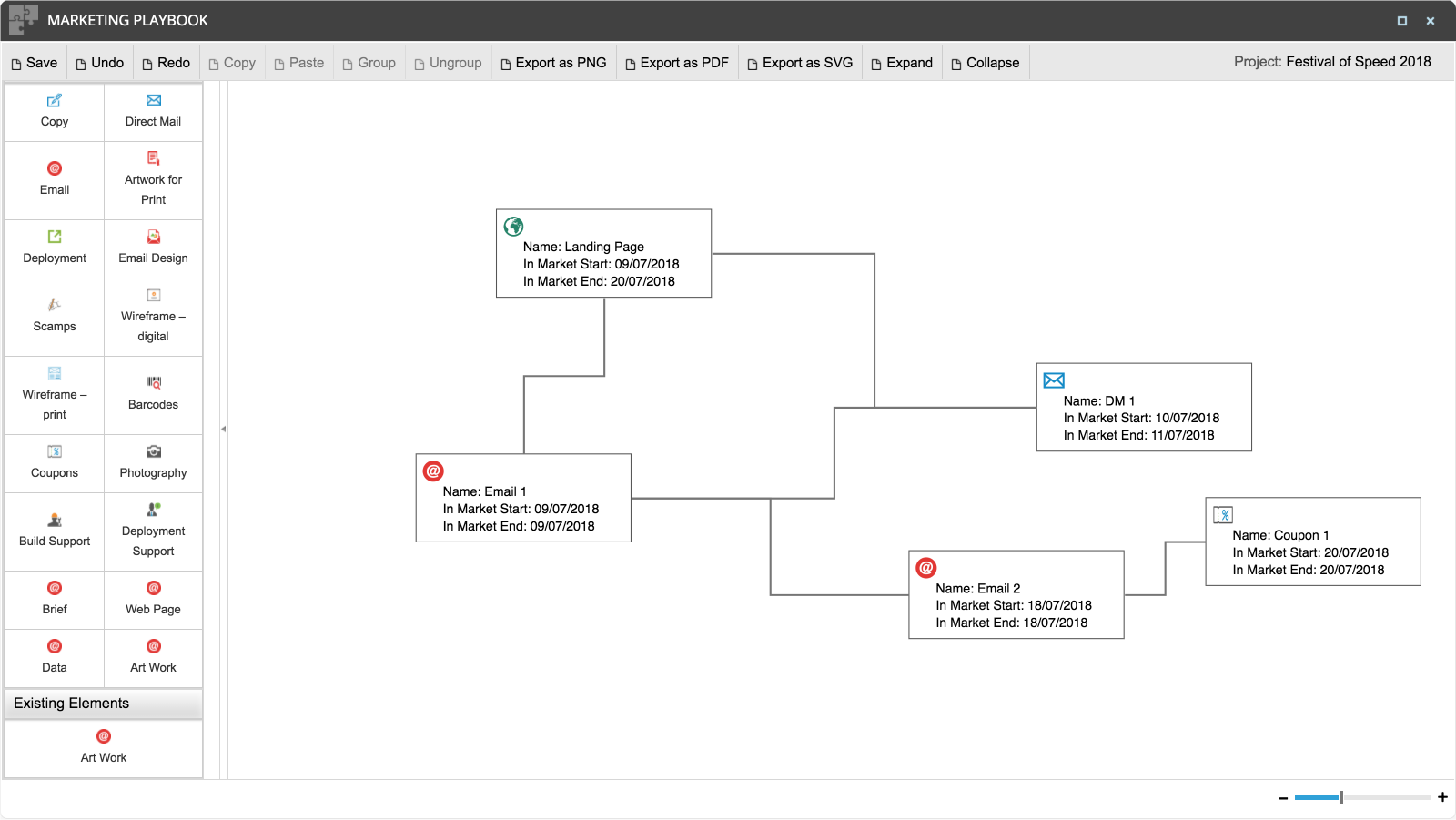1456x820 pixels.
Task: Choose the Scamps element icon
Action: pos(55,306)
